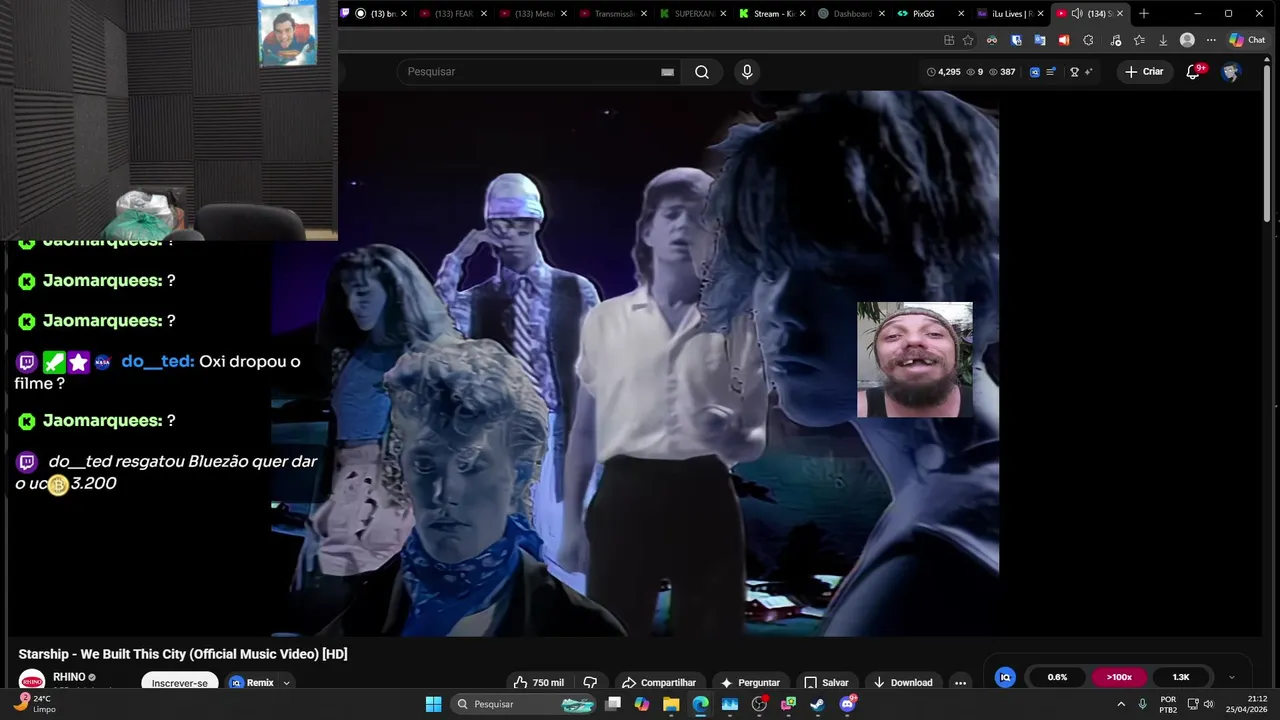Click the >100x stat pill
1280x720 pixels.
click(x=1119, y=677)
